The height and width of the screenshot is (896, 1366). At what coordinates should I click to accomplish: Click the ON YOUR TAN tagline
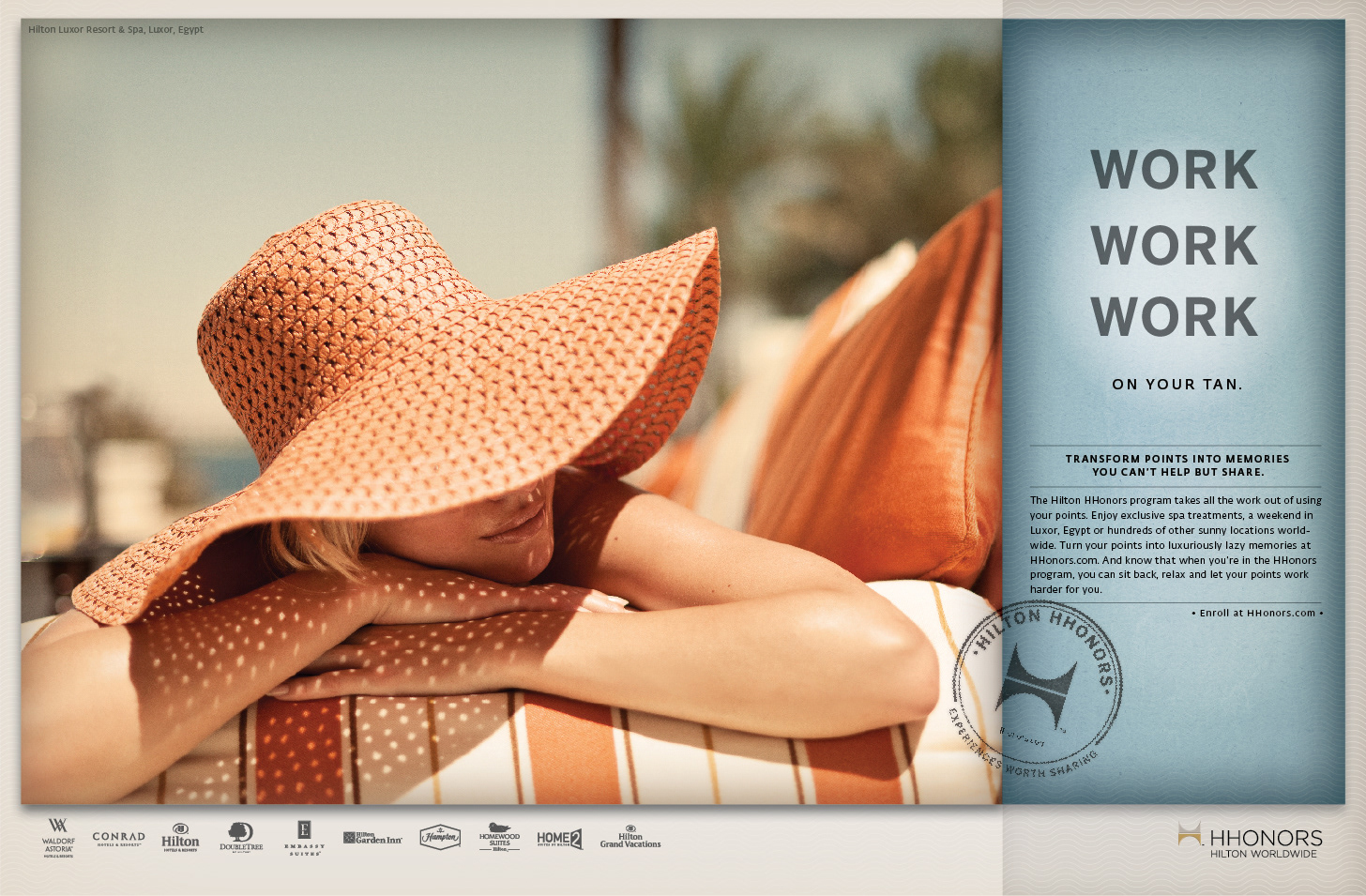(x=1176, y=384)
